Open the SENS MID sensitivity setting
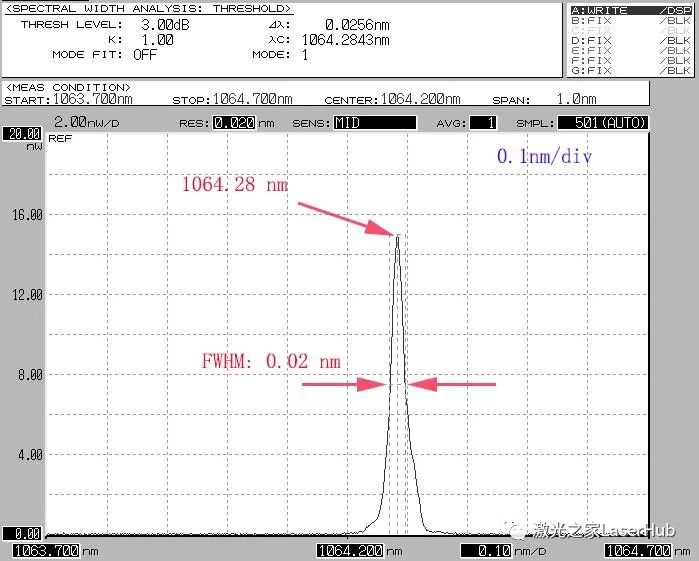The width and height of the screenshot is (699, 561). click(x=373, y=123)
